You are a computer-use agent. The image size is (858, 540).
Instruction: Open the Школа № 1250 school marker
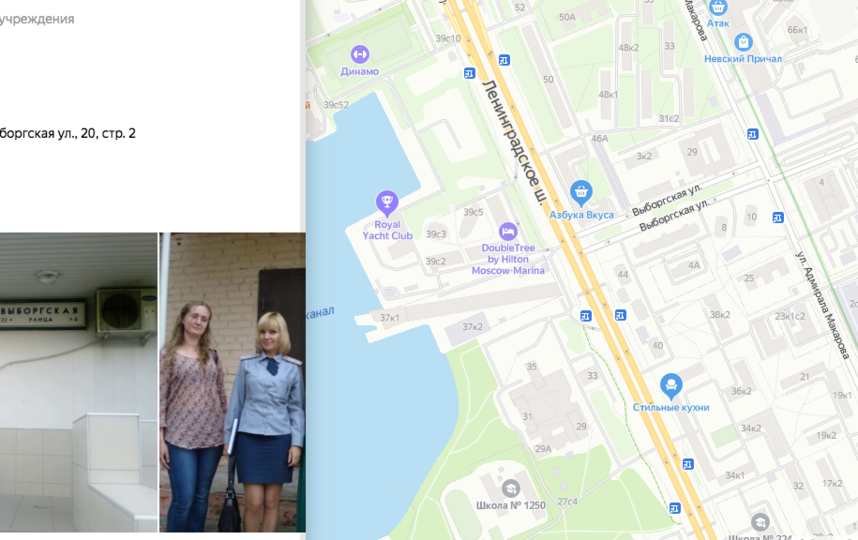point(511,488)
